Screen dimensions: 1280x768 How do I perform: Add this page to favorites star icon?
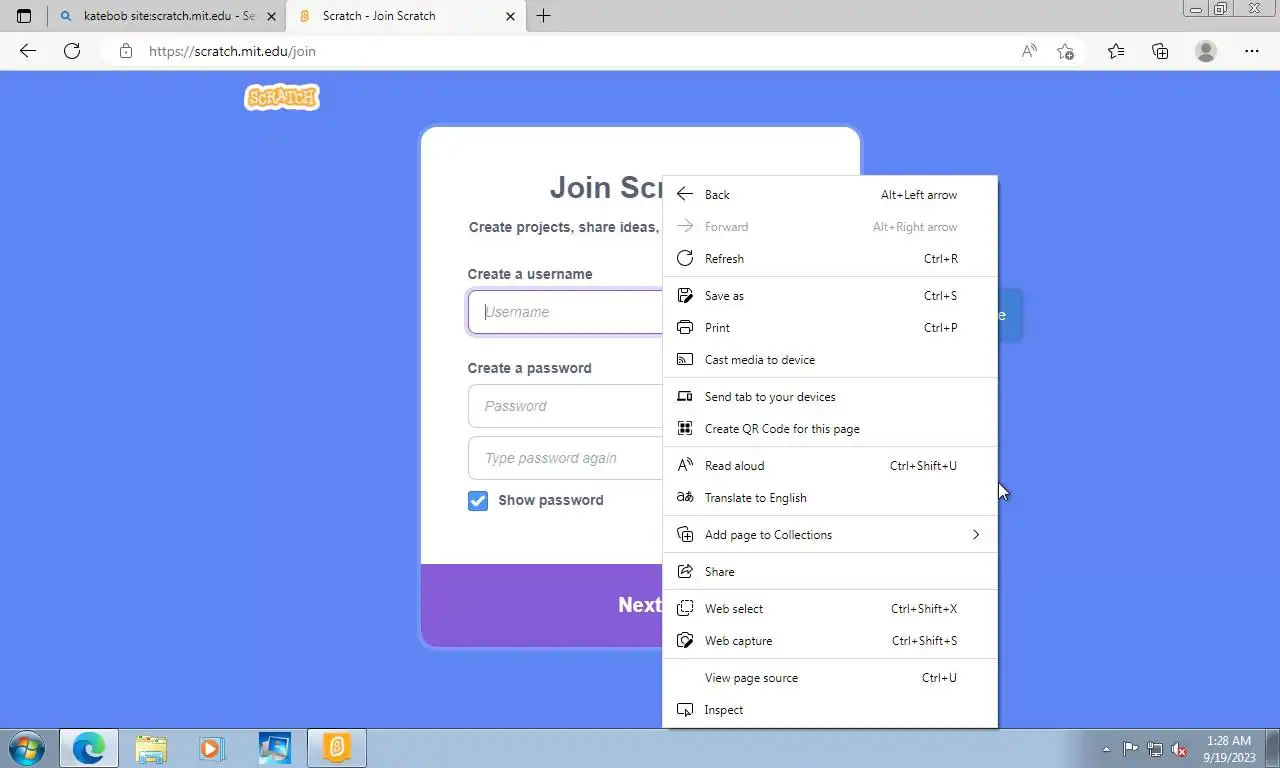tap(1066, 51)
